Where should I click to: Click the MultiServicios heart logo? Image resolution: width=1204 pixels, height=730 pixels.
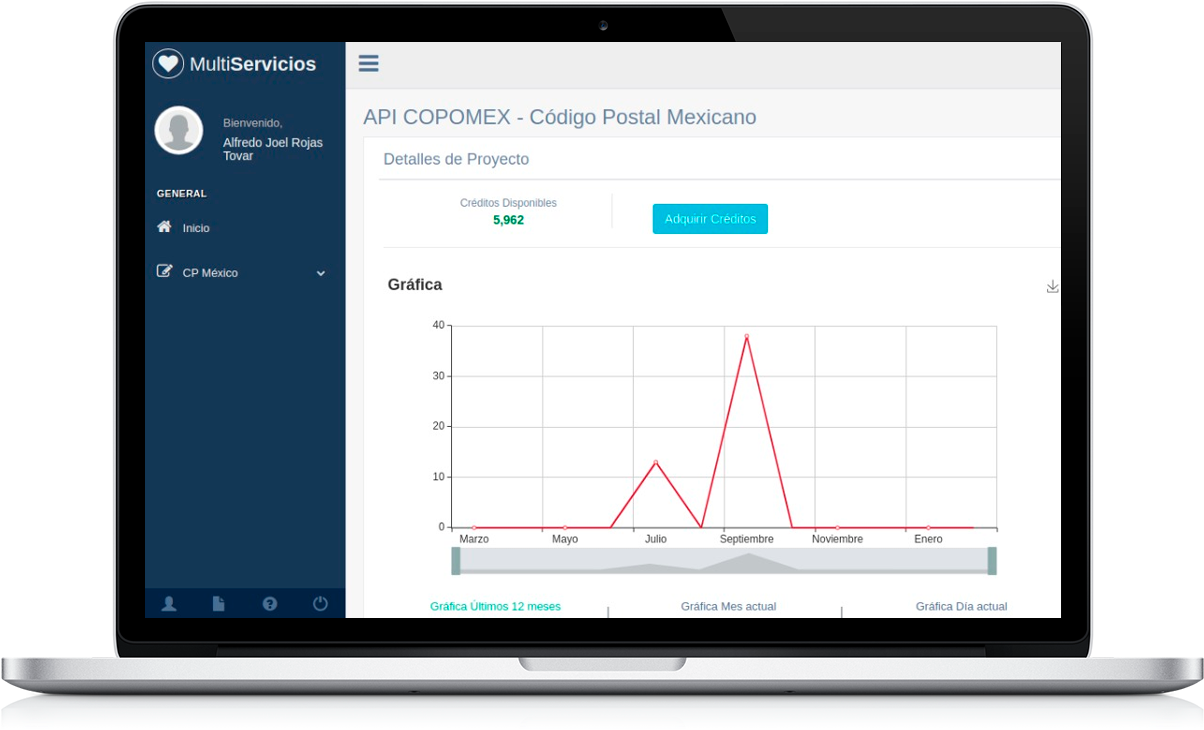pos(168,64)
